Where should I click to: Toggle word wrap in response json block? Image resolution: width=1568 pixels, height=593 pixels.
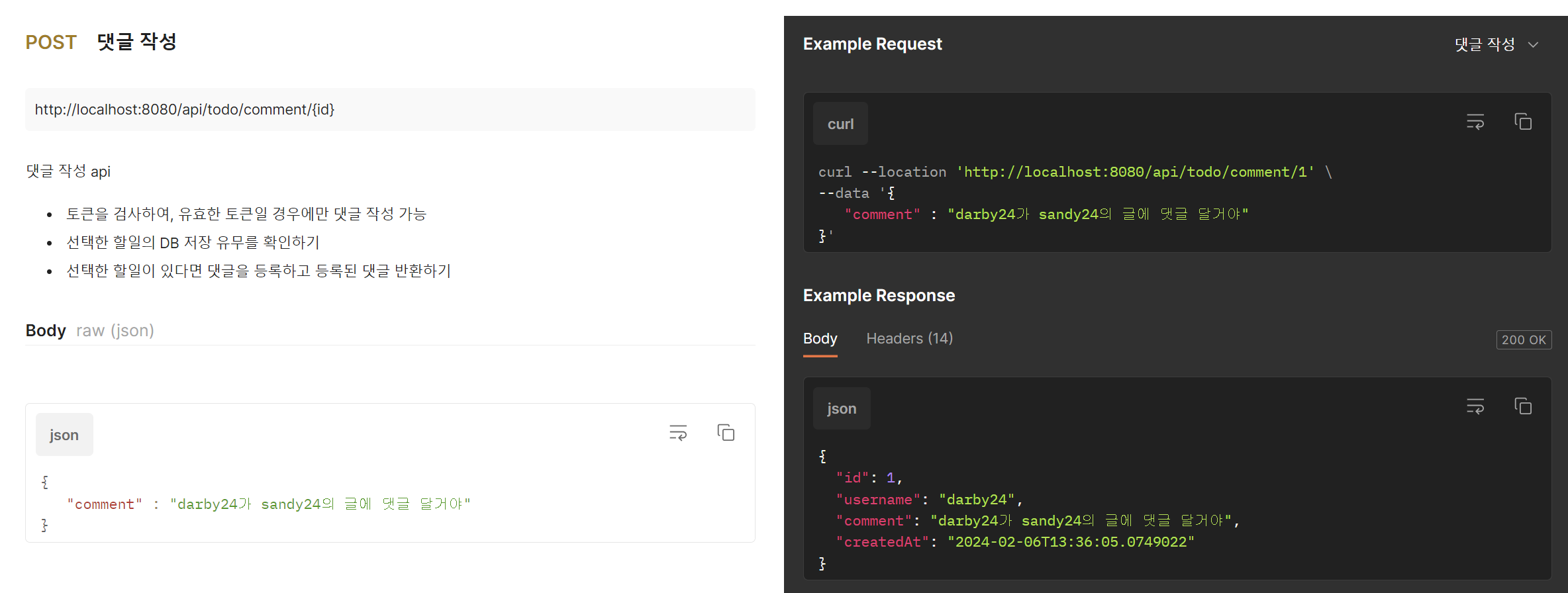(x=1475, y=406)
